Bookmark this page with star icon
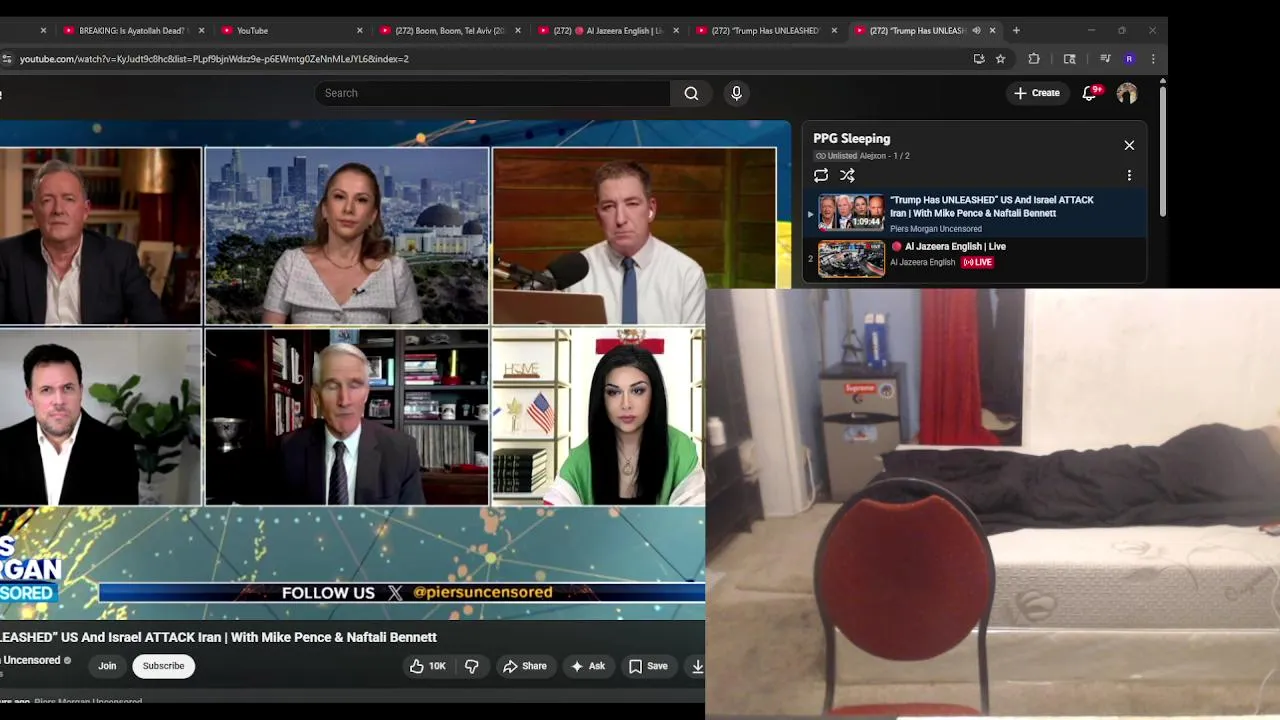The height and width of the screenshot is (720, 1280). [x=1000, y=59]
